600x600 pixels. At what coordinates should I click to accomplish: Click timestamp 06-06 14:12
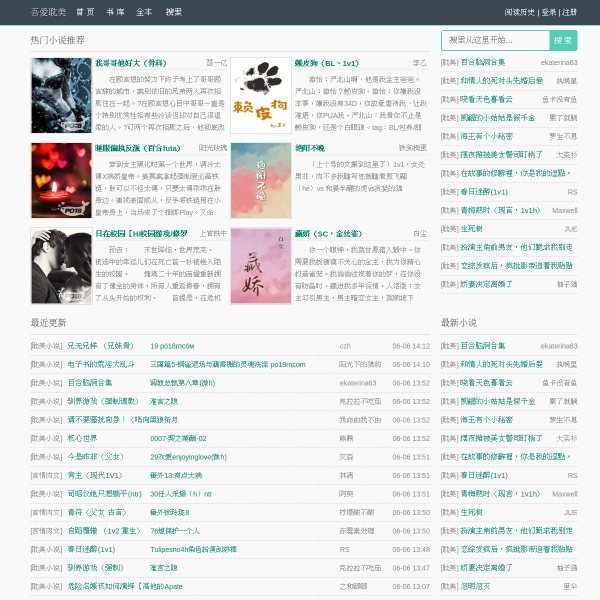click(x=411, y=346)
